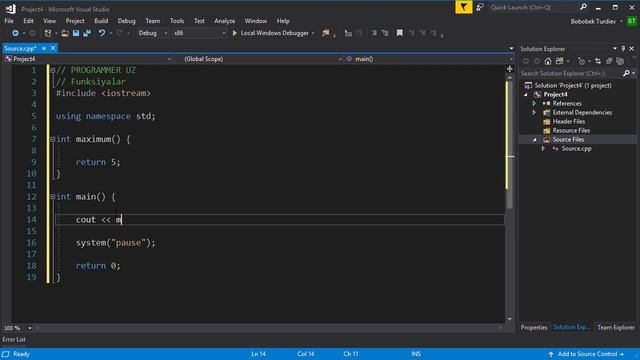Click the Solution Explorer search magnifier icon
640x360 pixels.
[627, 73]
